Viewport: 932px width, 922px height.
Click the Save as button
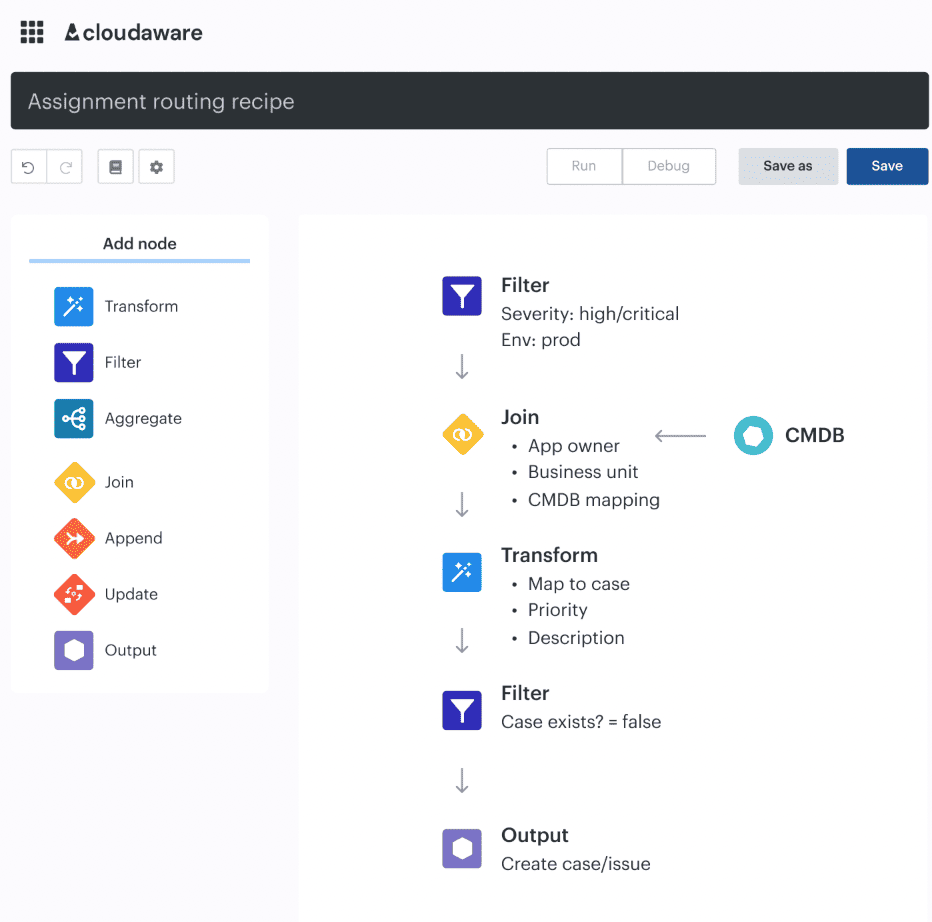pos(788,166)
